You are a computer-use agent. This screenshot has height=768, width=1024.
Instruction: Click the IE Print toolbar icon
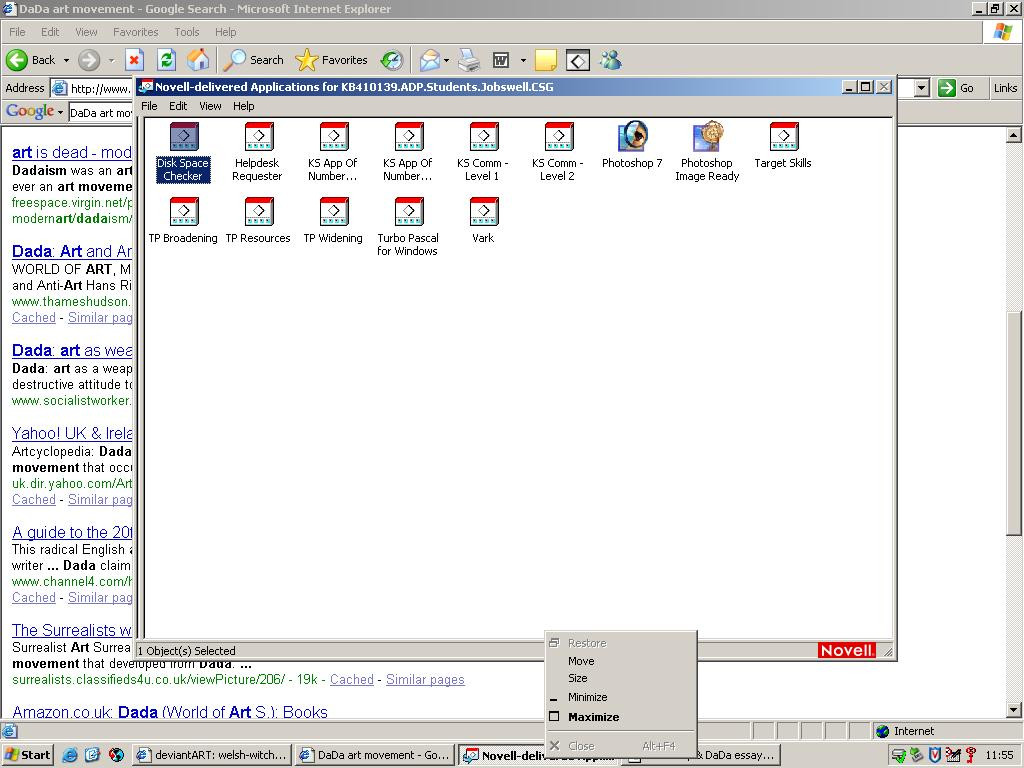click(469, 61)
